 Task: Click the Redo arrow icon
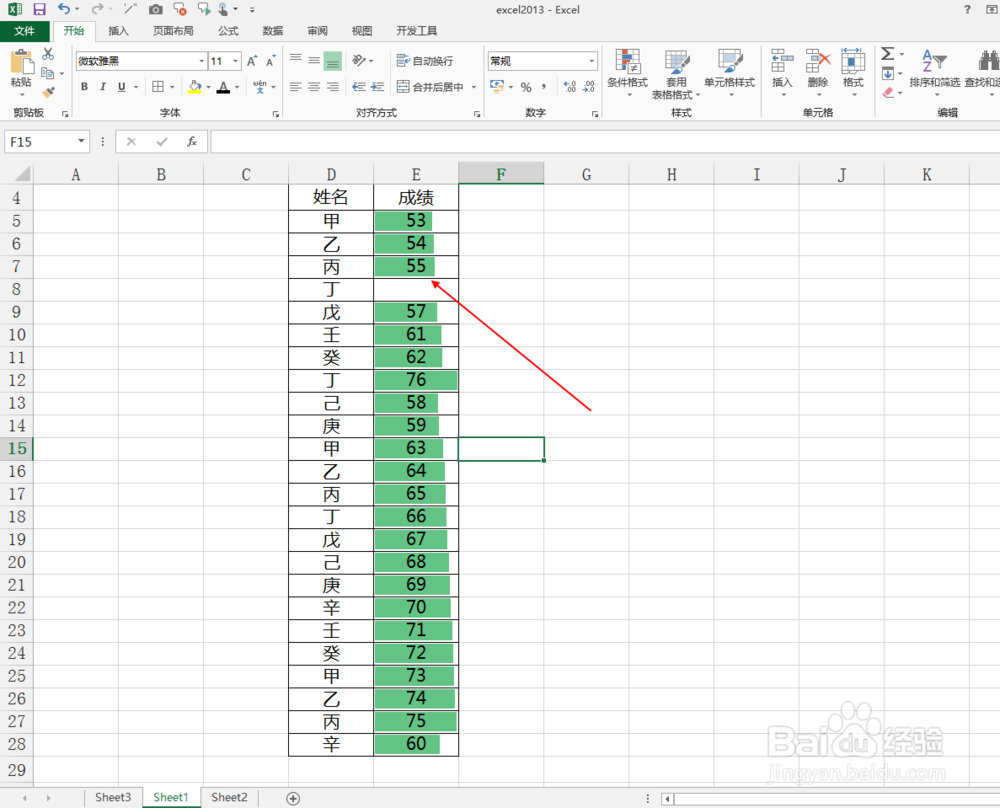click(97, 9)
